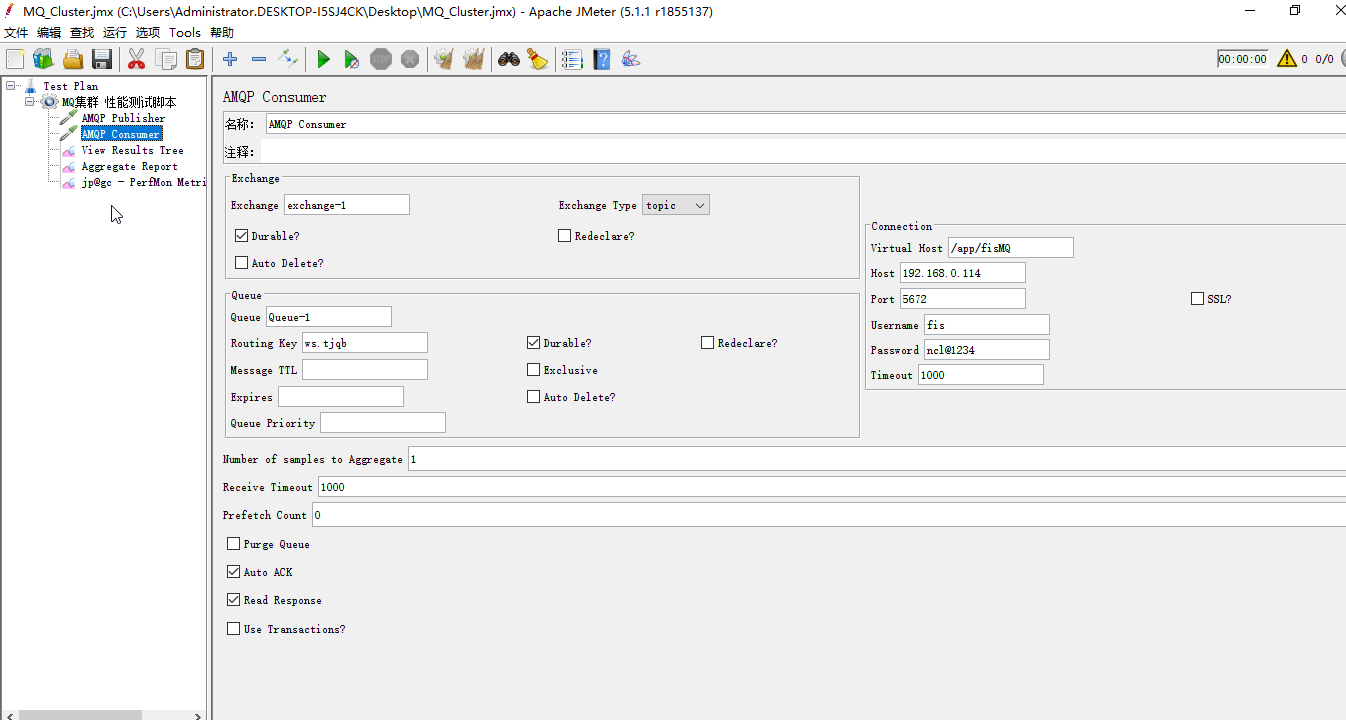Viewport: 1346px width, 720px height.
Task: Open the 运行 menu
Action: pos(115,33)
